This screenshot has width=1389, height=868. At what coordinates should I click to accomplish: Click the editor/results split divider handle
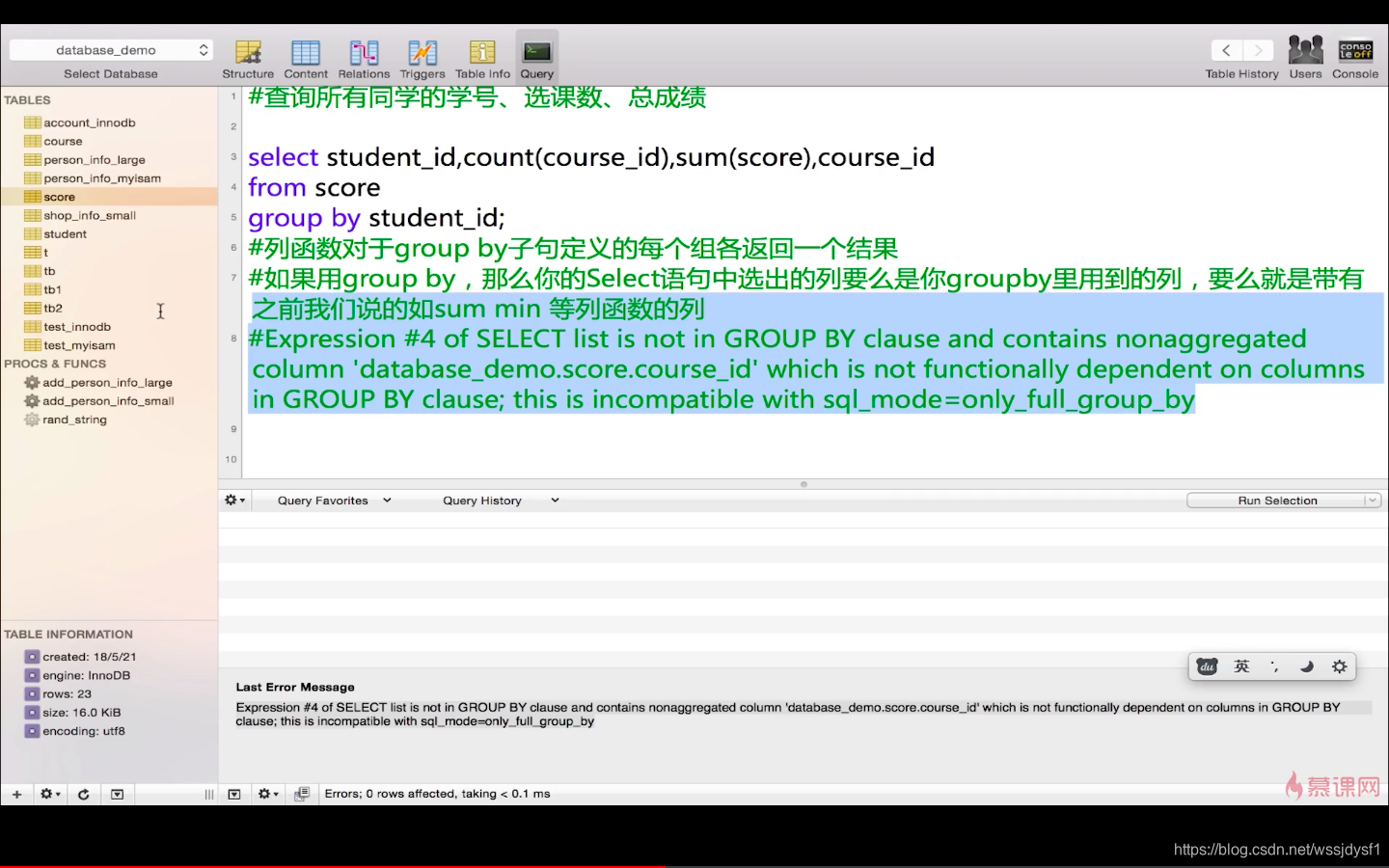(803, 484)
